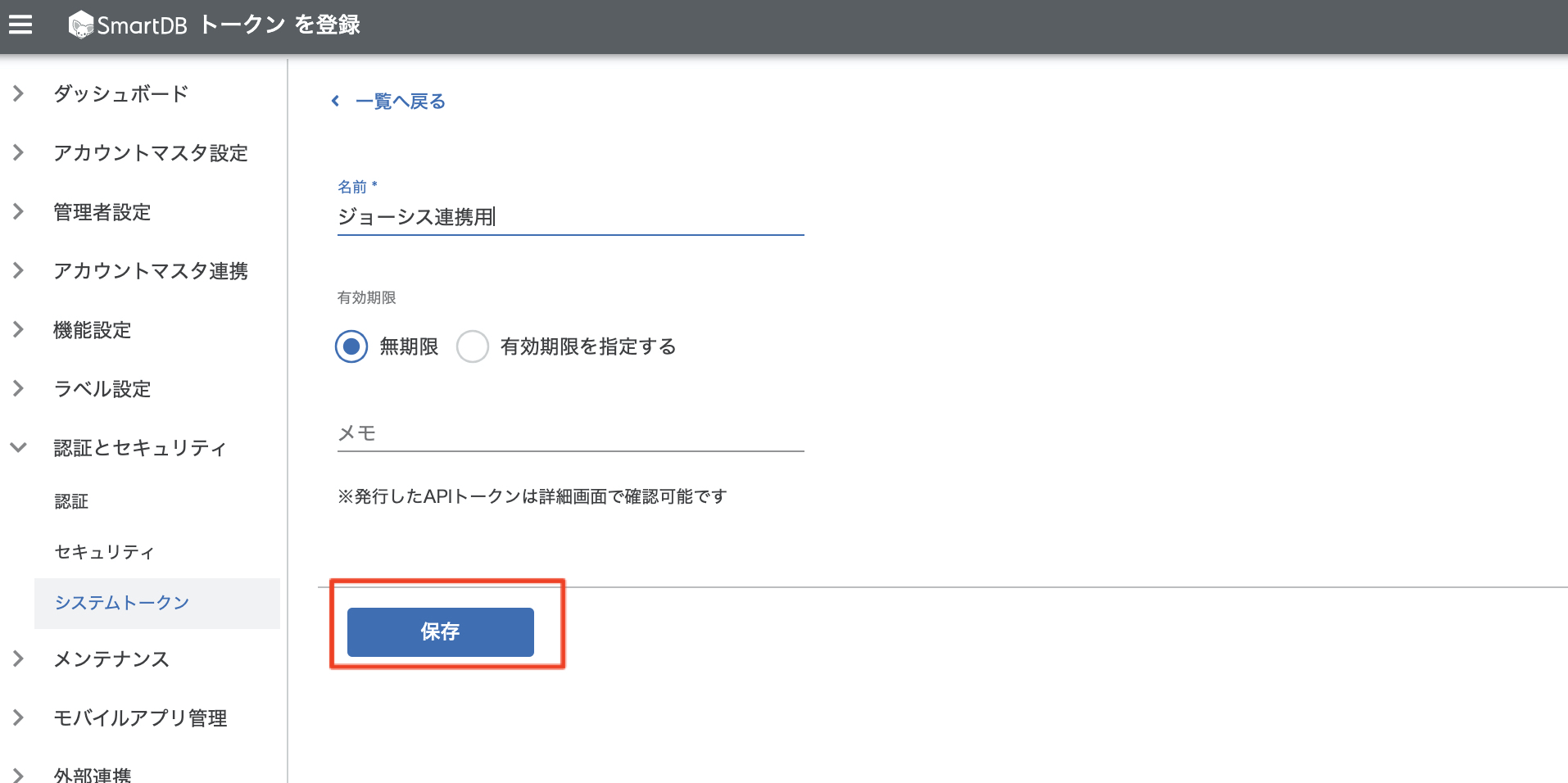1568x783 pixels.
Task: Expand the ダッシュボード chevron
Action: pyautogui.click(x=18, y=93)
